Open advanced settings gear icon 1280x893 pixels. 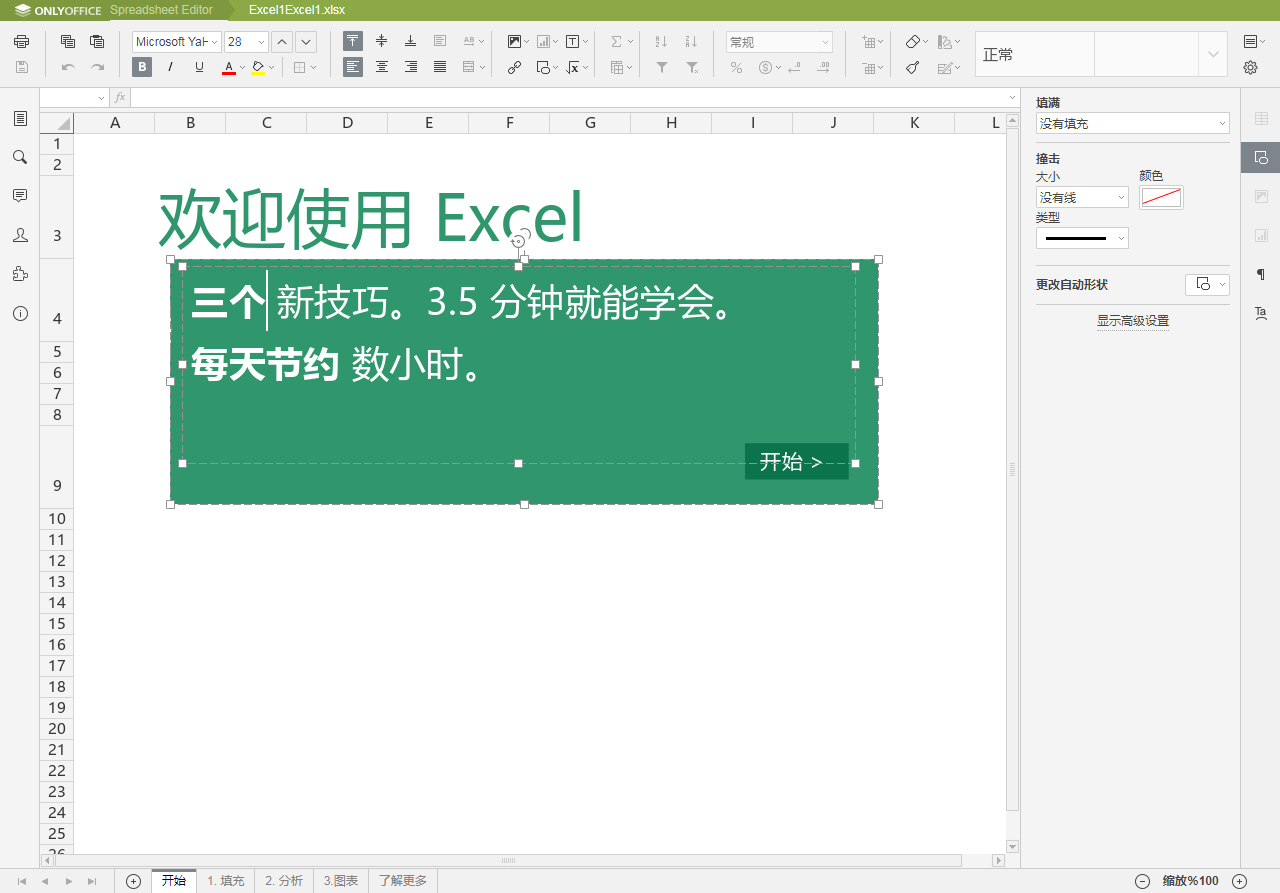(1250, 67)
